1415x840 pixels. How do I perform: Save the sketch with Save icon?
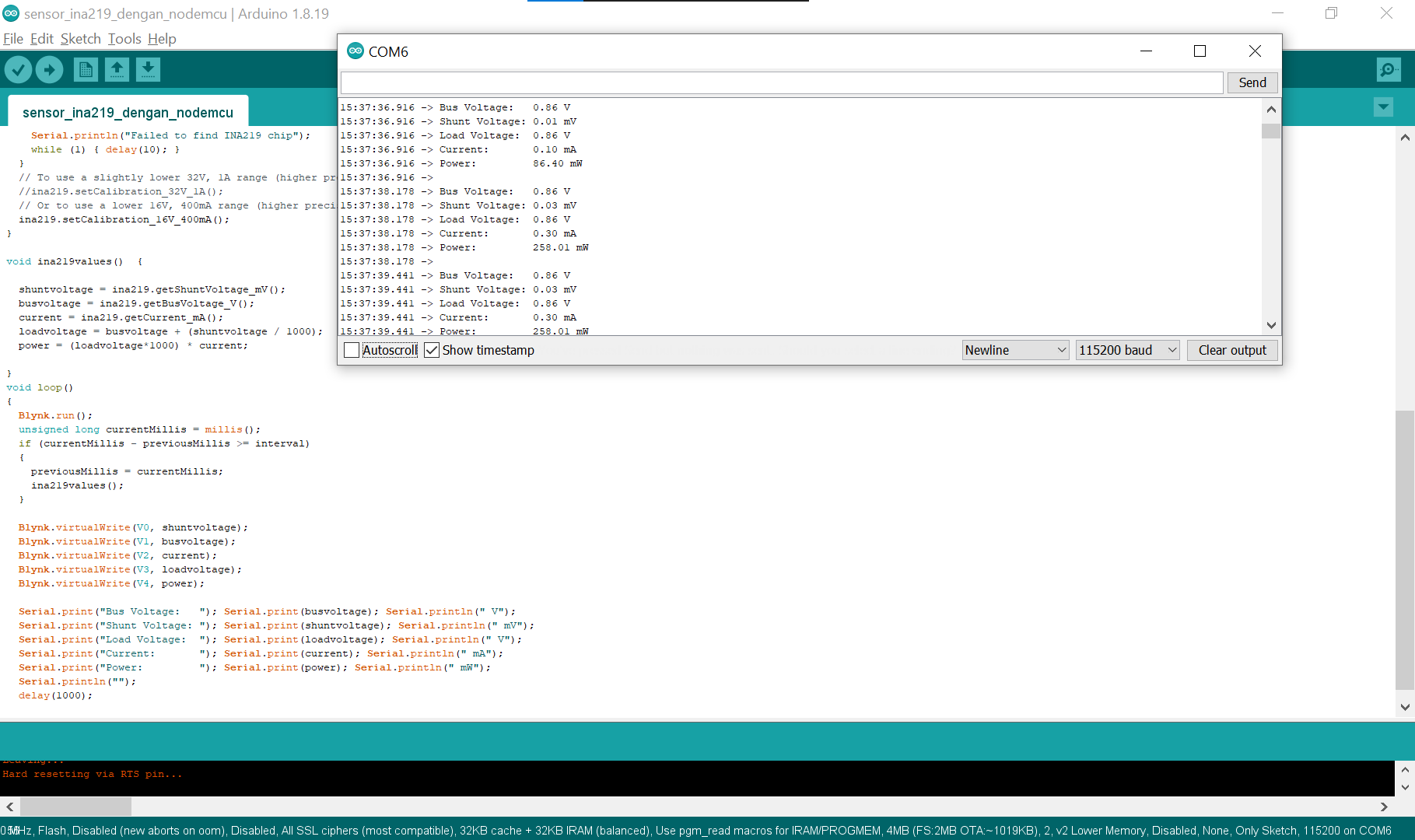pos(148,70)
